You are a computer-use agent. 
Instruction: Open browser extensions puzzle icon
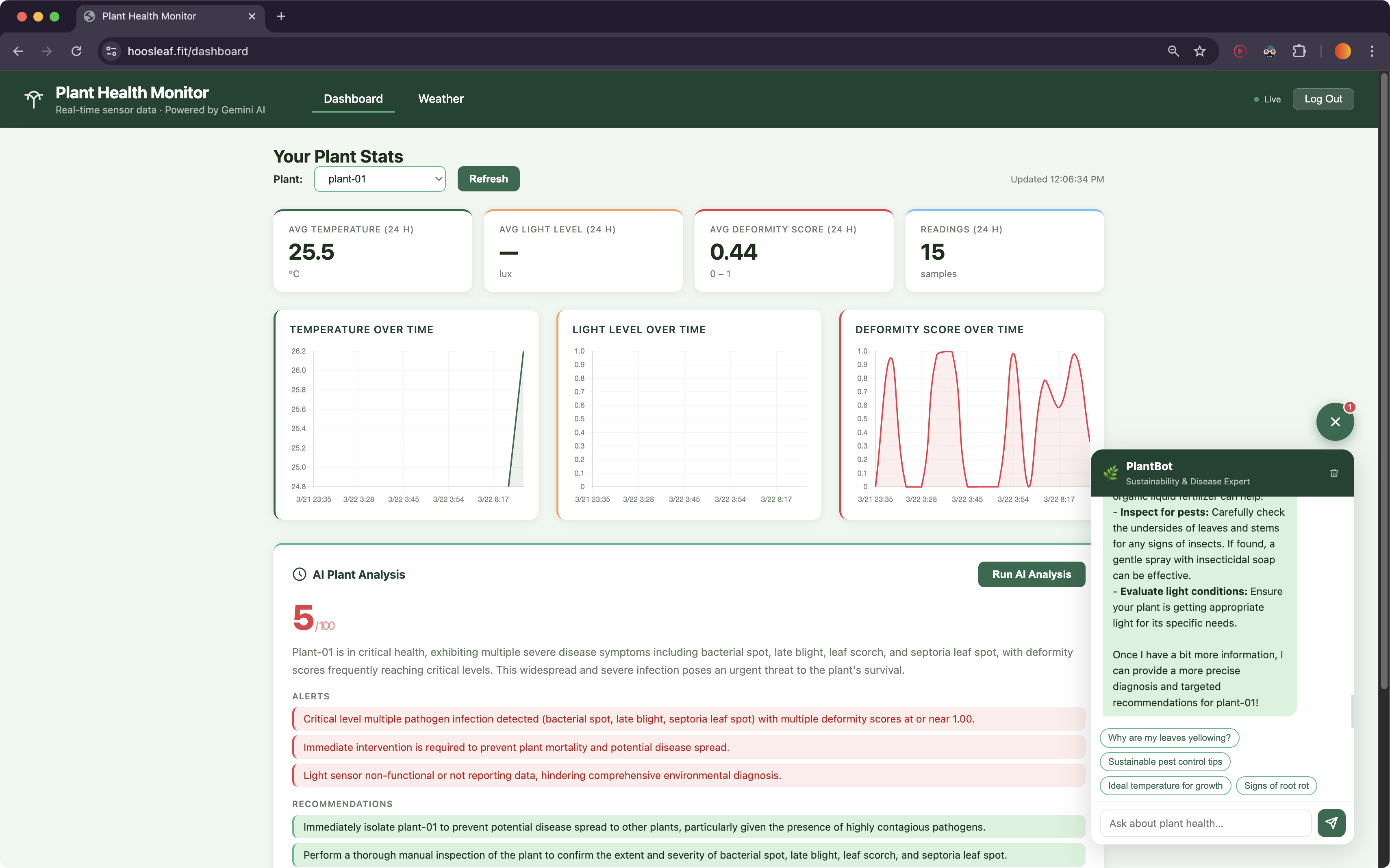(1299, 51)
